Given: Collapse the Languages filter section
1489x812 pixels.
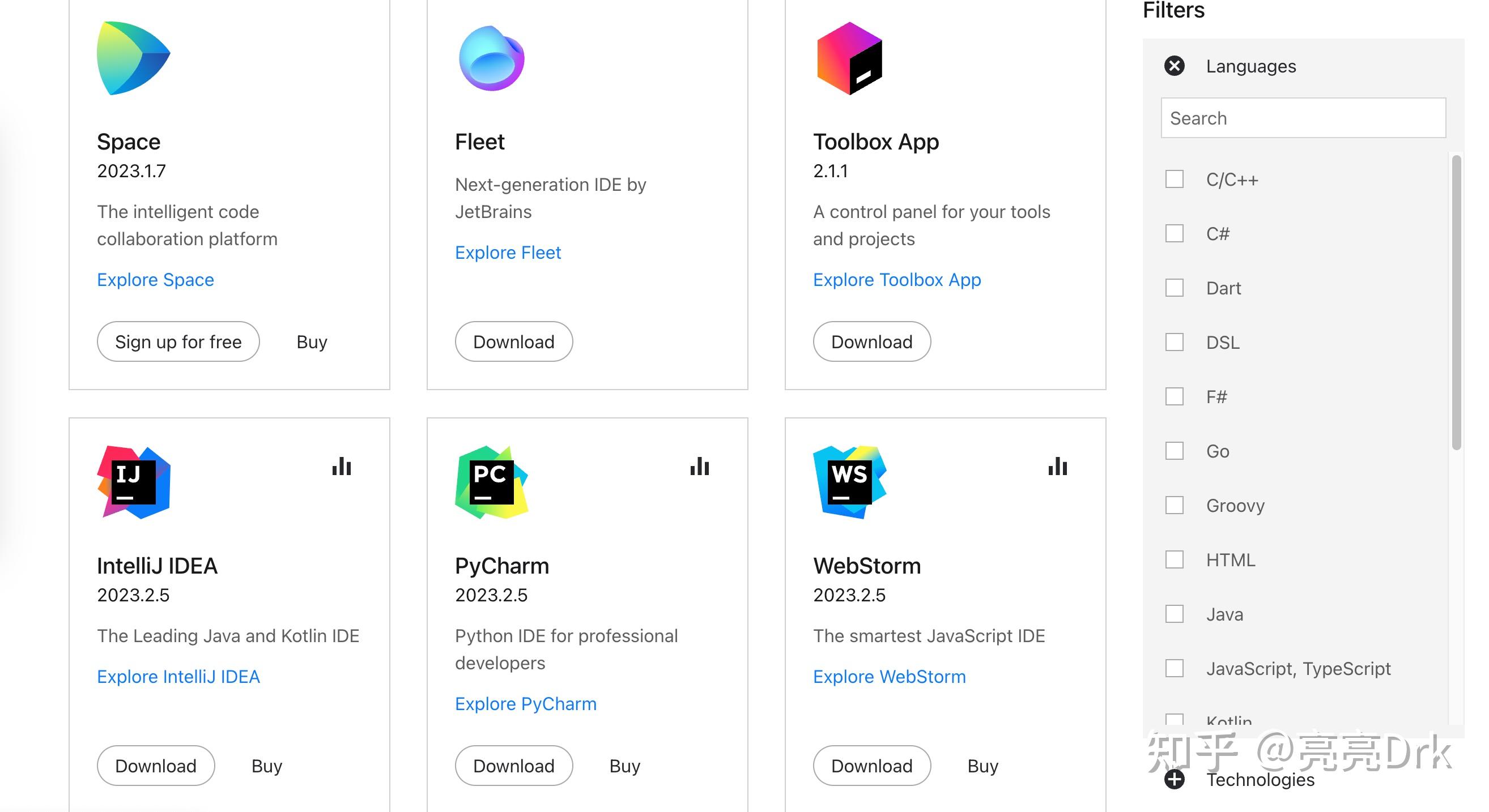Looking at the screenshot, I should click(1174, 66).
